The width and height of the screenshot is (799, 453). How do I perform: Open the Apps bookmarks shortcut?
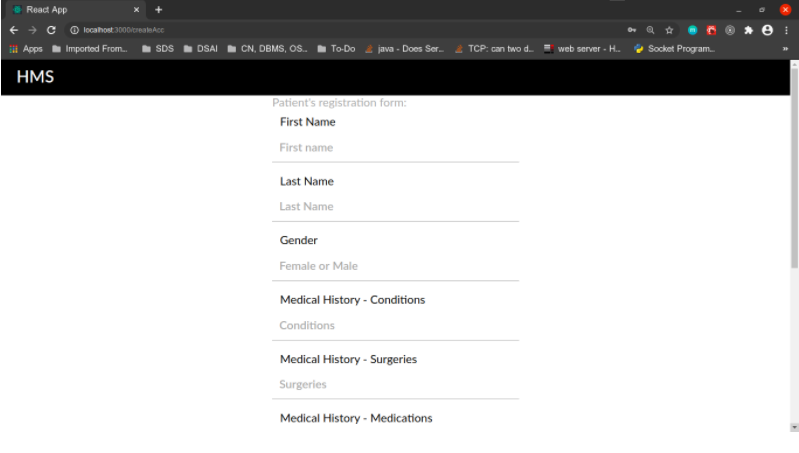pos(25,49)
